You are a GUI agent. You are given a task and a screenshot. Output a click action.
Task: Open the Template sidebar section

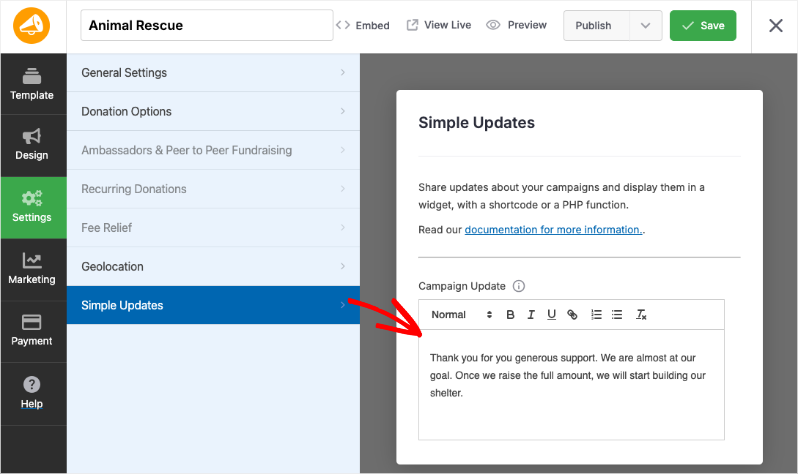[32, 84]
